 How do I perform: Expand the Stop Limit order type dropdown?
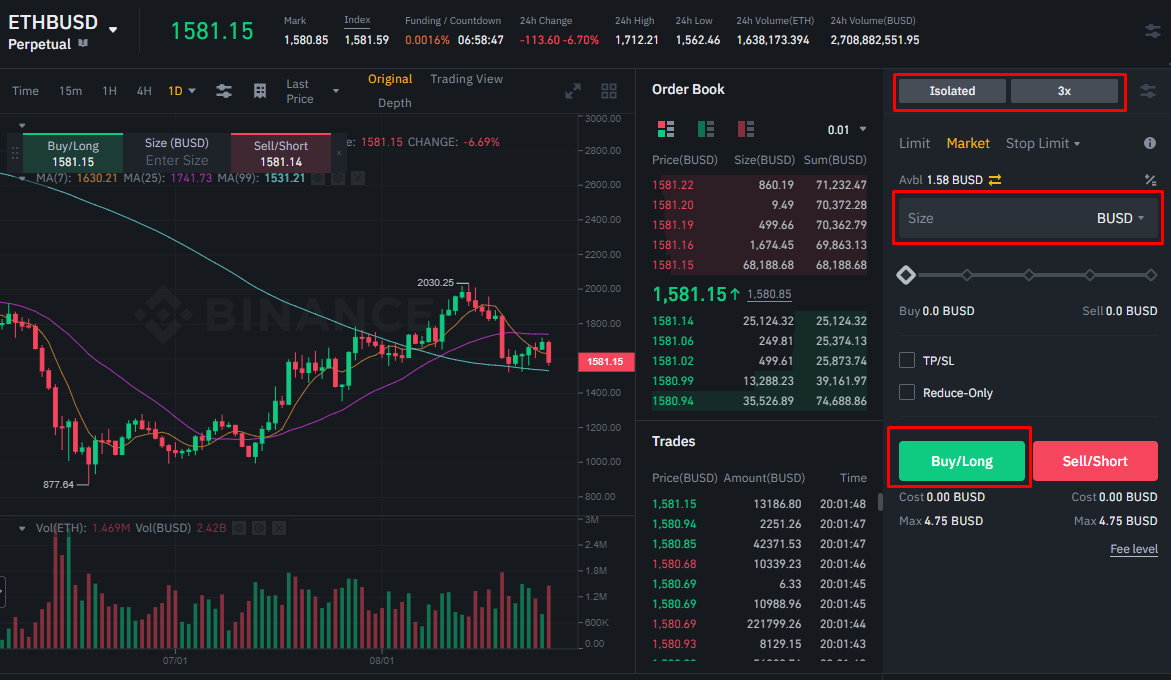coord(1077,144)
